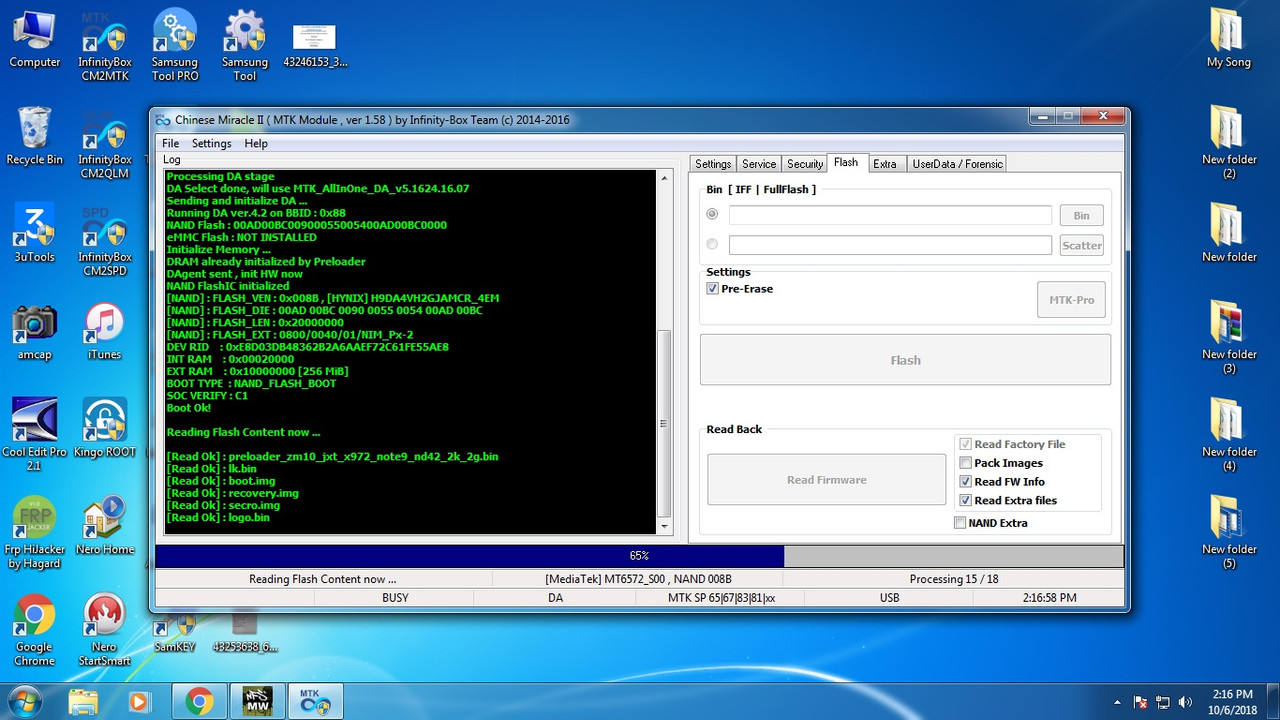Switch to the Service tab
This screenshot has width=1280, height=720.
(759, 164)
